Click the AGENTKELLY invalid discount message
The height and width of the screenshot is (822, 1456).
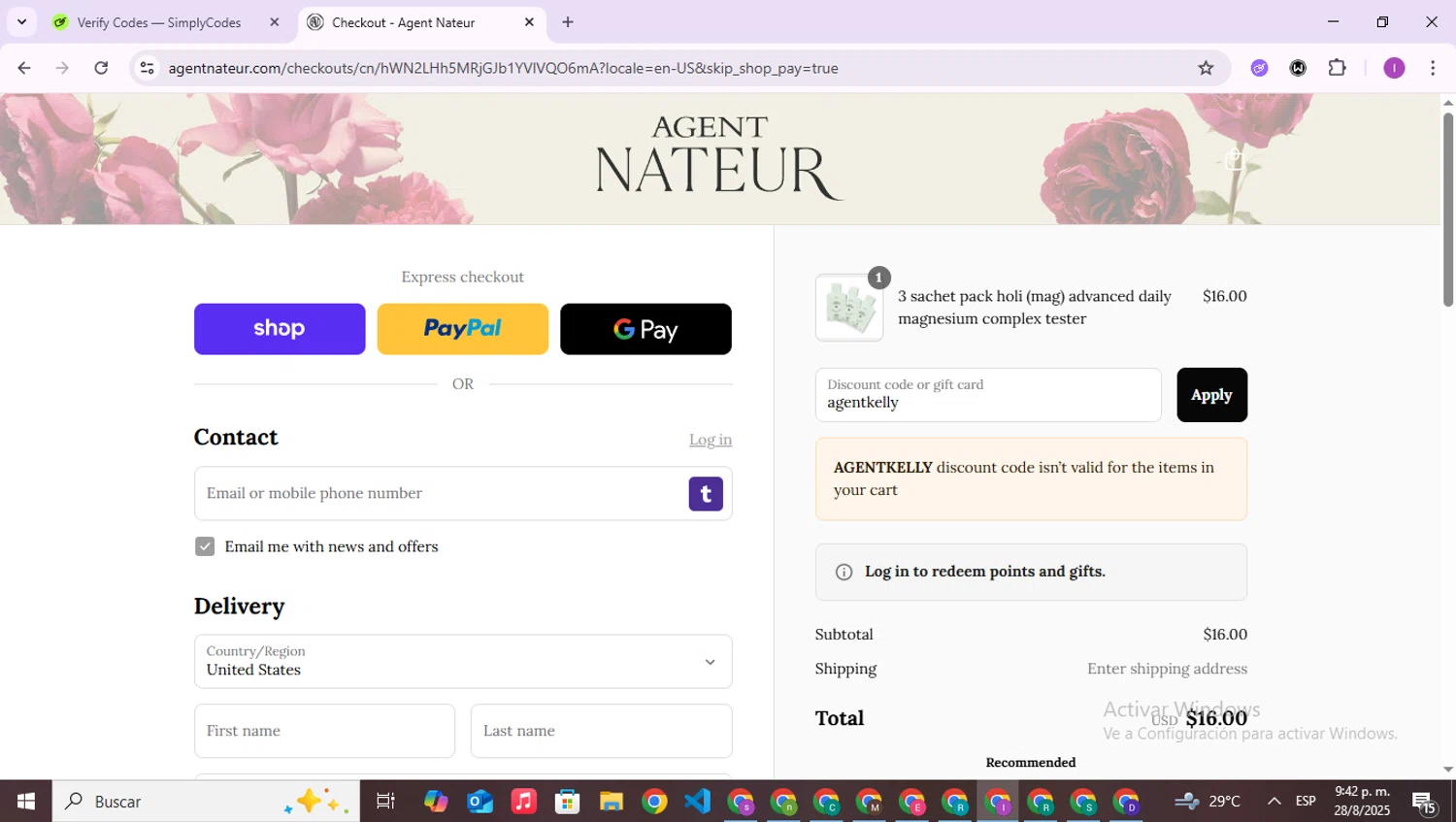tap(1031, 478)
